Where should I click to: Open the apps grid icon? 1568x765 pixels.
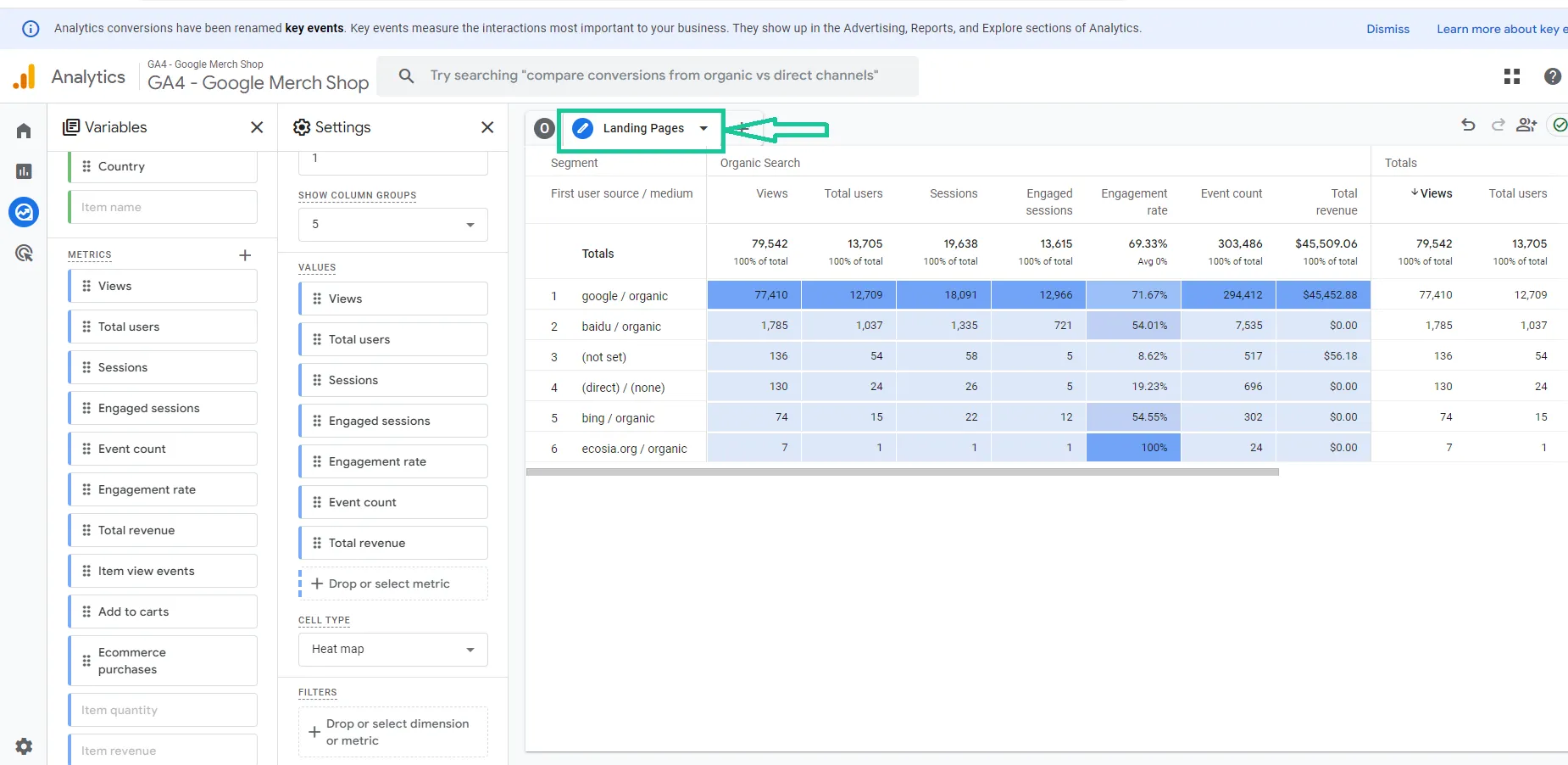pos(1512,76)
